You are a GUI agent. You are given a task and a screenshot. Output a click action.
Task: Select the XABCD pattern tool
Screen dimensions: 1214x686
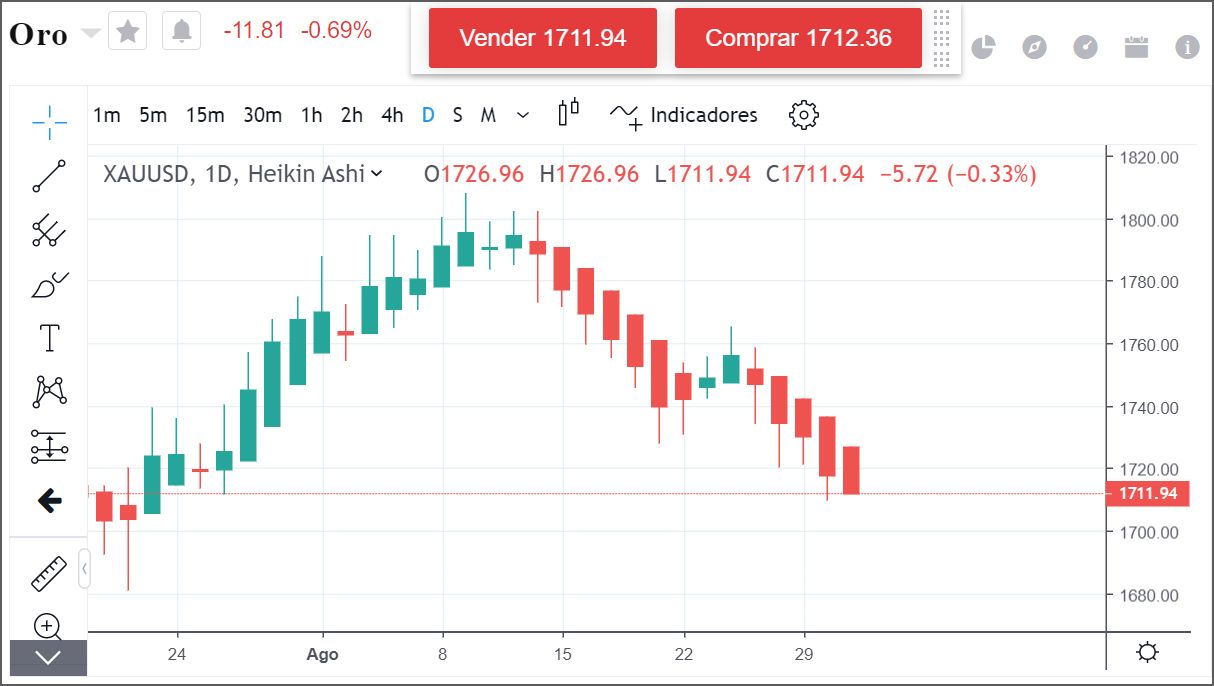pyautogui.click(x=49, y=391)
